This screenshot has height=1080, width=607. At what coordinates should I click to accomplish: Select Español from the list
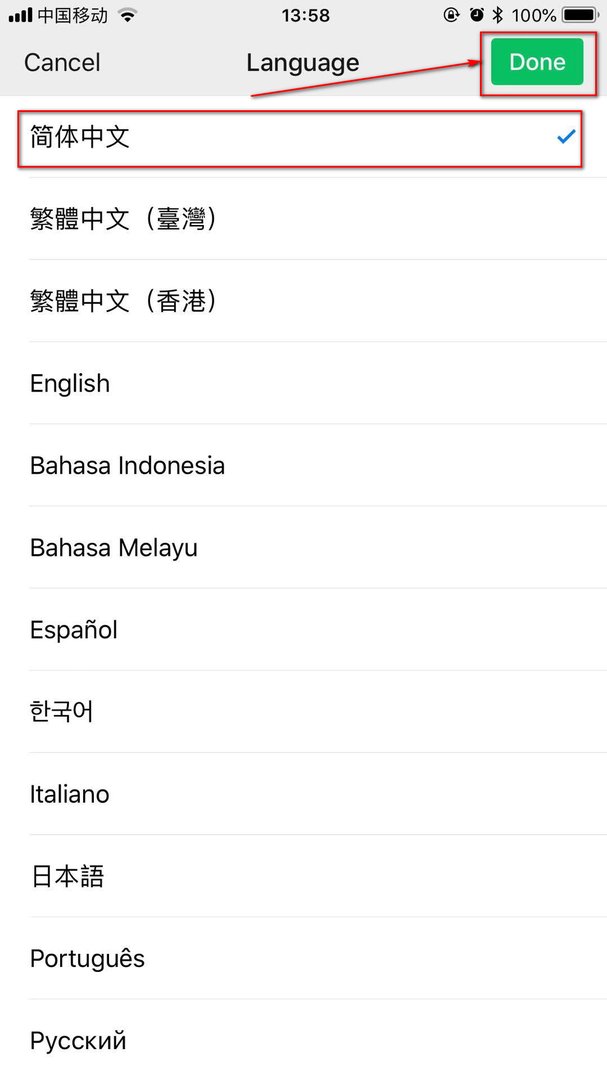point(73,630)
